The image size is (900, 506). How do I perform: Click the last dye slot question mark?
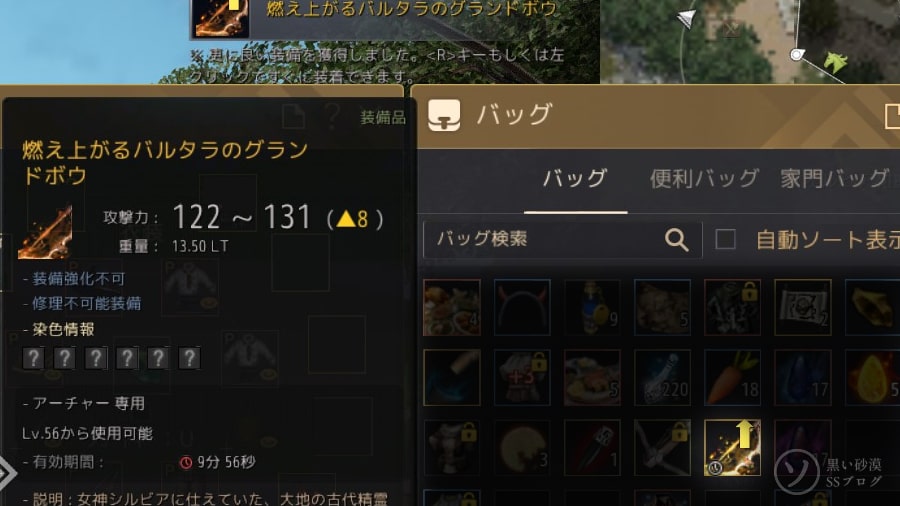[189, 358]
